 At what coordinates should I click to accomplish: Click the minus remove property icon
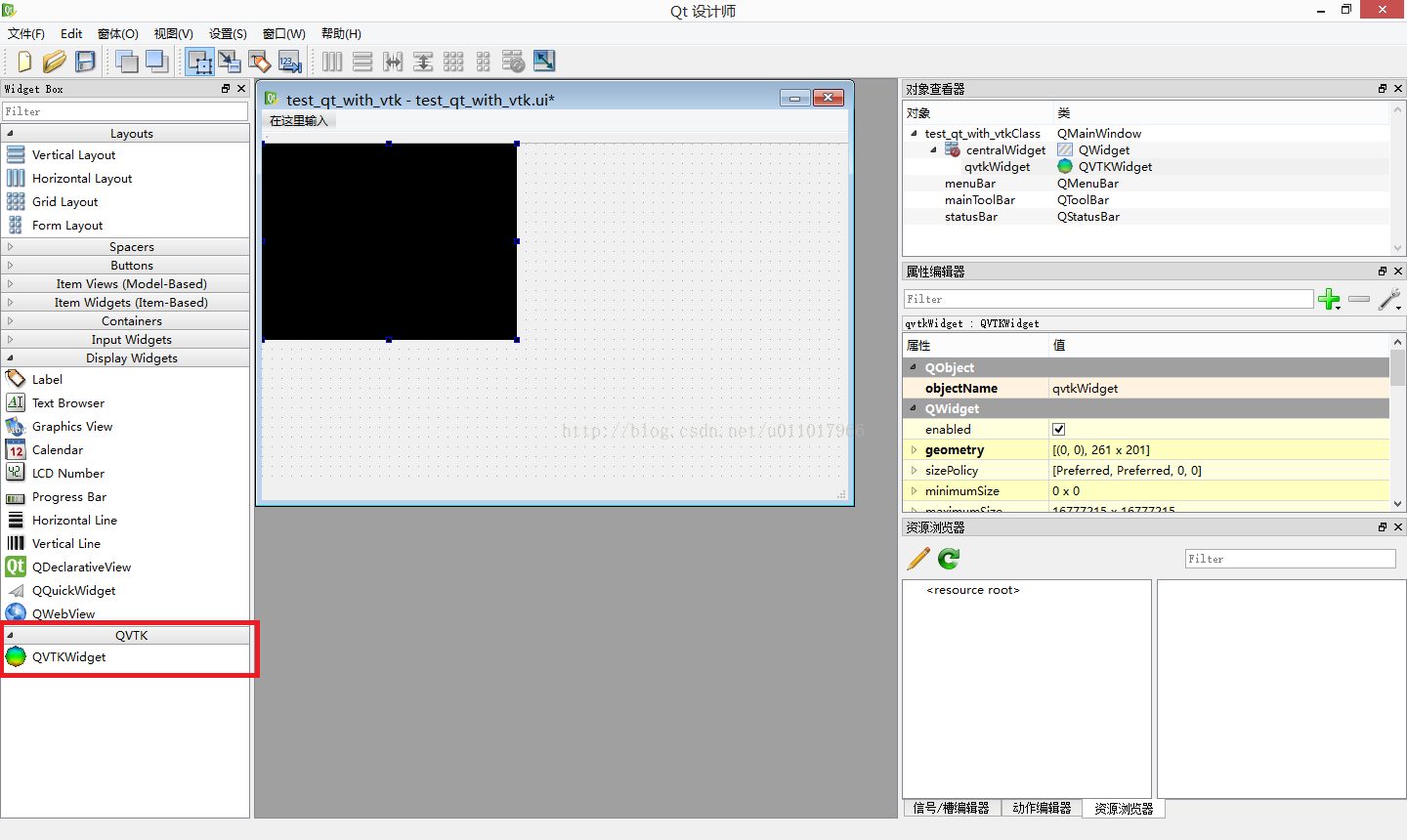[x=1359, y=300]
